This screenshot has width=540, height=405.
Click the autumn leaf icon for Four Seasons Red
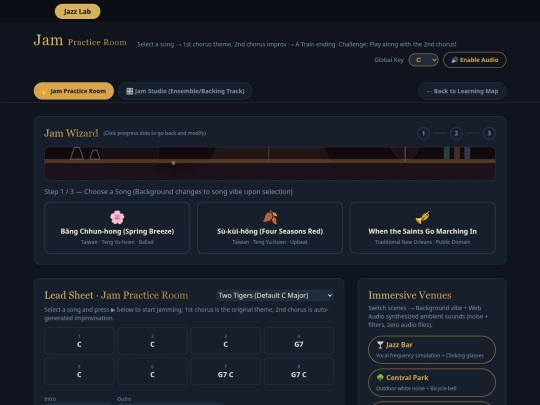coord(270,217)
